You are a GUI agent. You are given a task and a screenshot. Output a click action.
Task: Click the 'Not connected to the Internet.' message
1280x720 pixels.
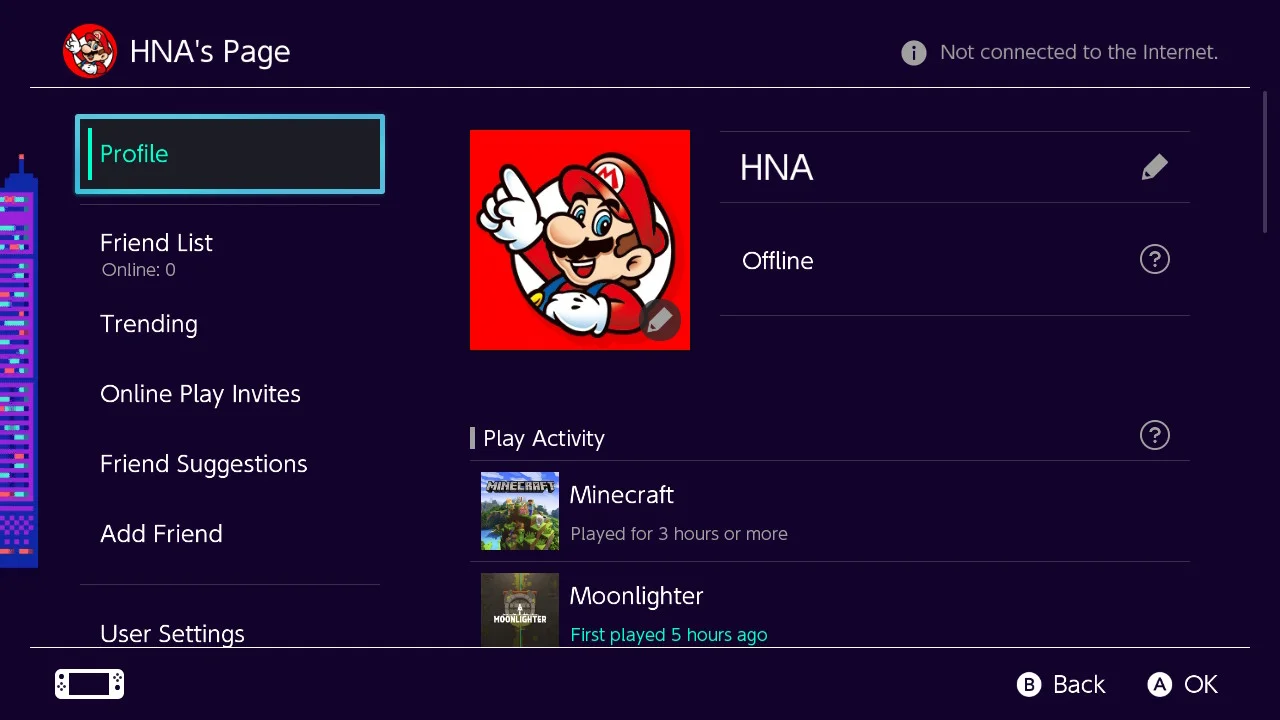tap(1079, 53)
